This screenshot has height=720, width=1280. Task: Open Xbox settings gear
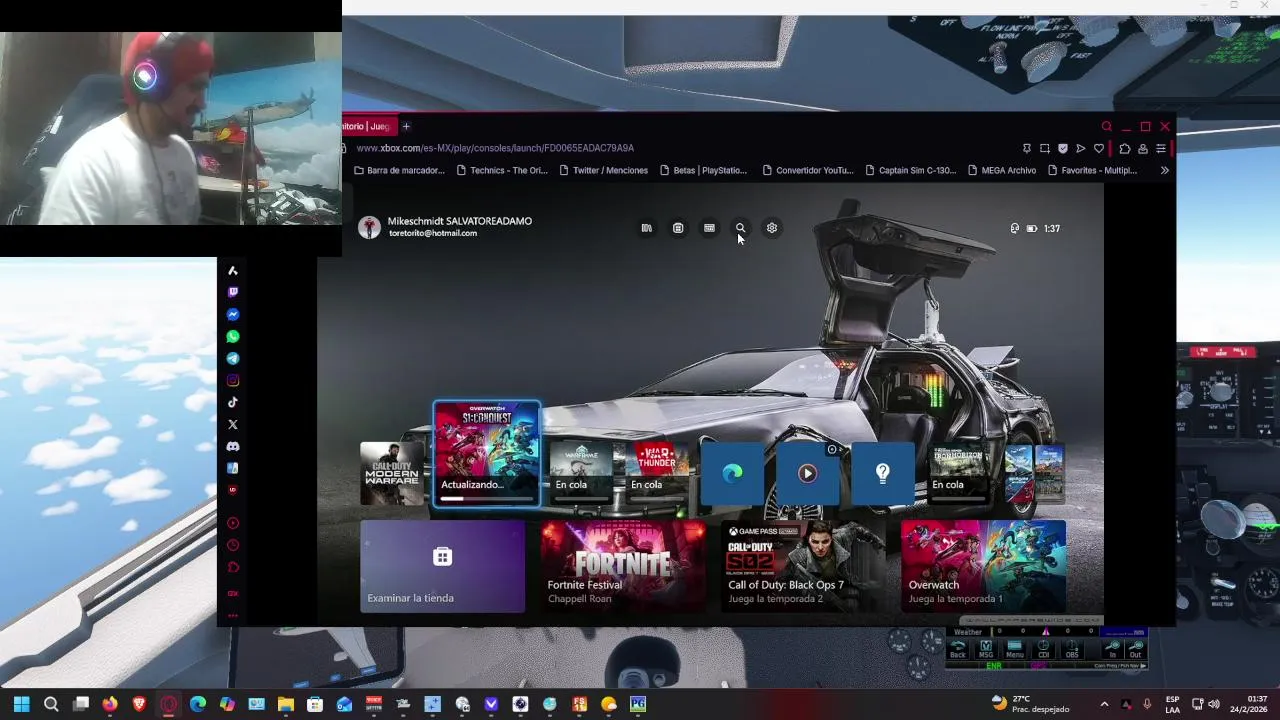(x=772, y=228)
